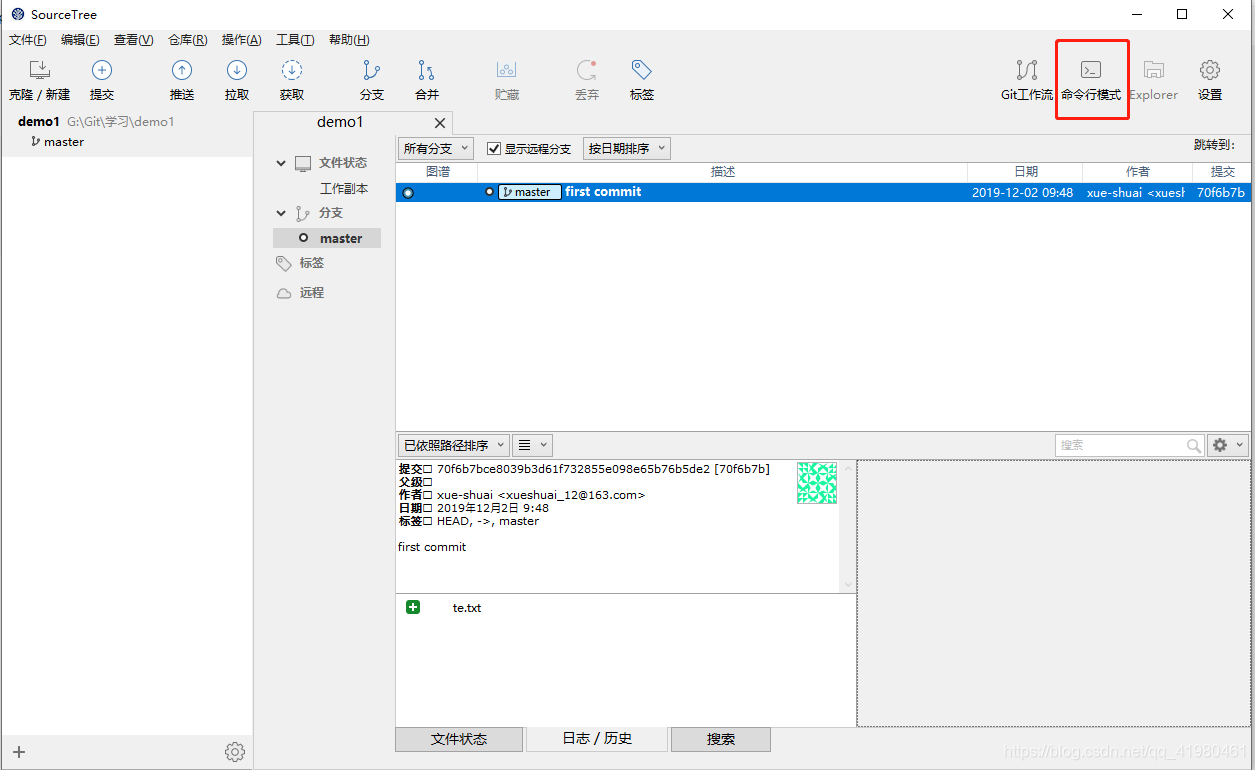Click the Author (作者) column header
The width and height of the screenshot is (1255, 770).
coord(1138,172)
